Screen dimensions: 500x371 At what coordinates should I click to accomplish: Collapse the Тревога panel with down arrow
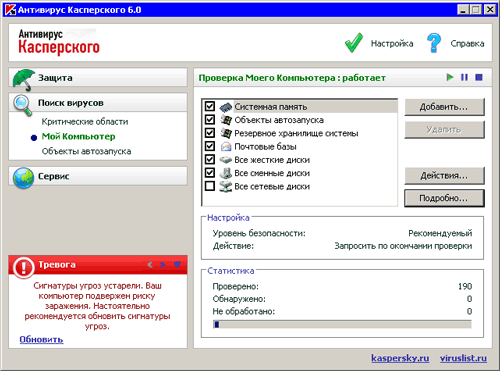(x=177, y=265)
